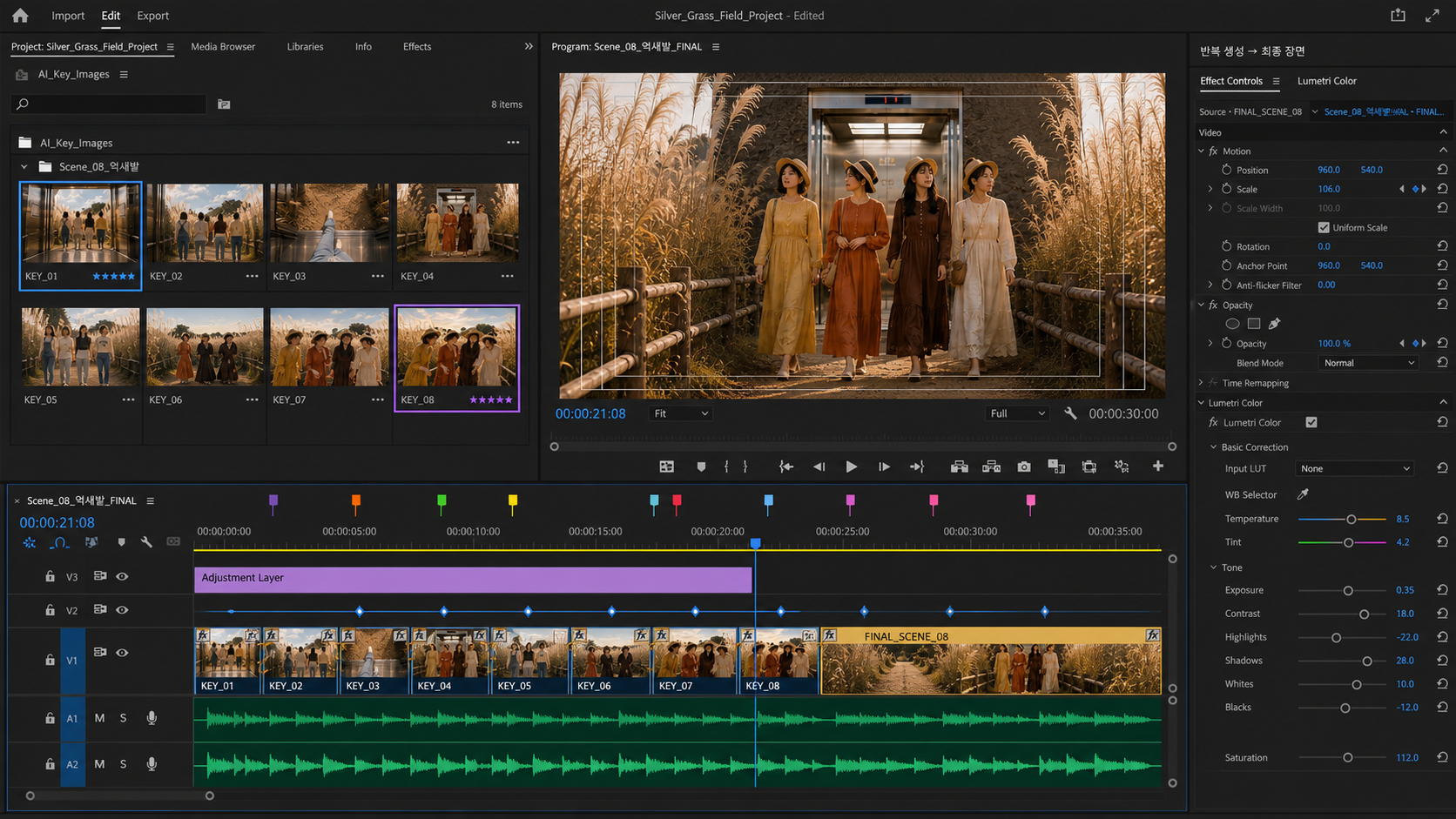Click the new bin folder icon

tap(224, 104)
